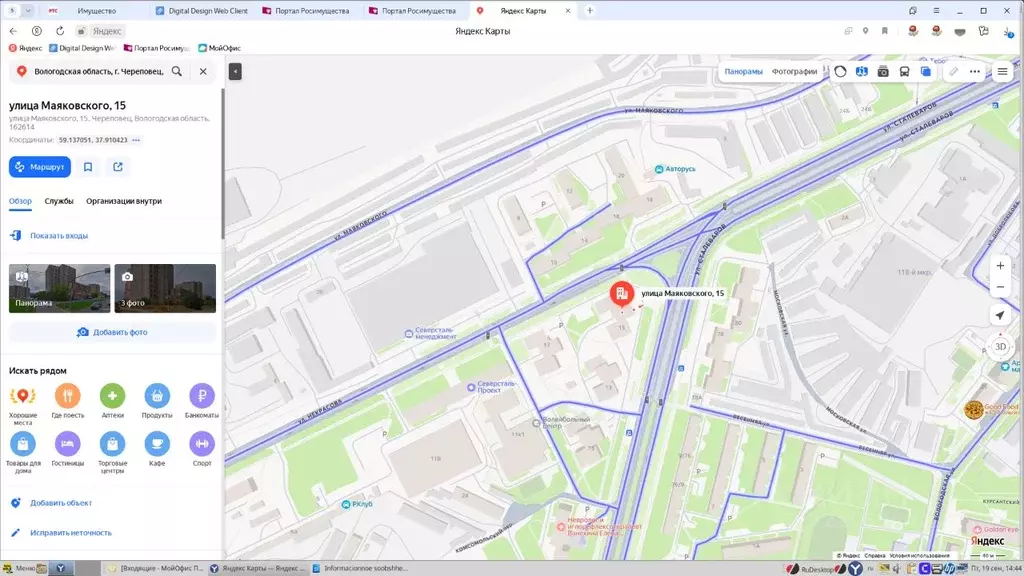This screenshot has width=1024, height=576.
Task: Collapse the left sidebar panel arrow
Action: [x=235, y=72]
